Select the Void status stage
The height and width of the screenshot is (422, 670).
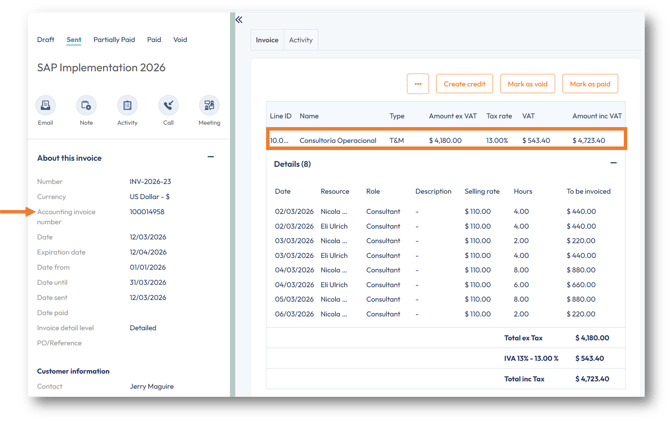click(180, 40)
